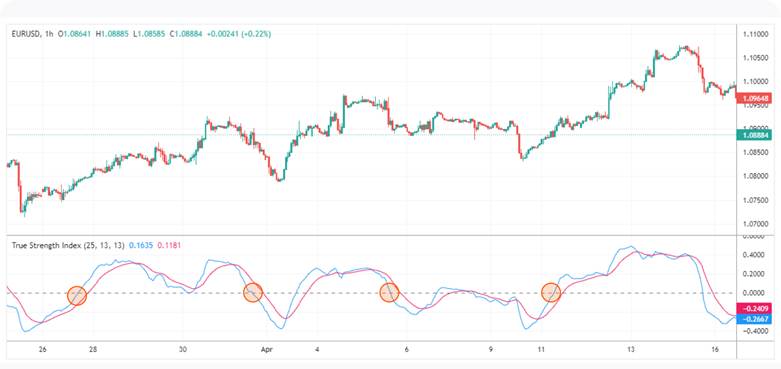This screenshot has width=781, height=369.
Task: Click the blue -0.2667 indicator label
Action: pyautogui.click(x=754, y=319)
